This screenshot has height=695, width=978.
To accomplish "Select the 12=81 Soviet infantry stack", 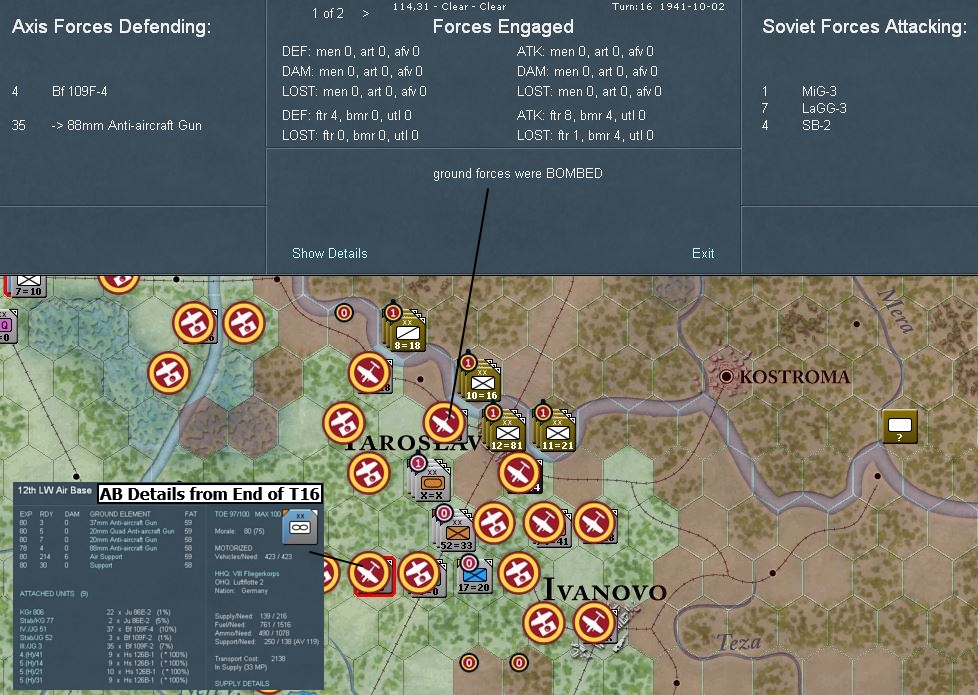I will (x=505, y=429).
